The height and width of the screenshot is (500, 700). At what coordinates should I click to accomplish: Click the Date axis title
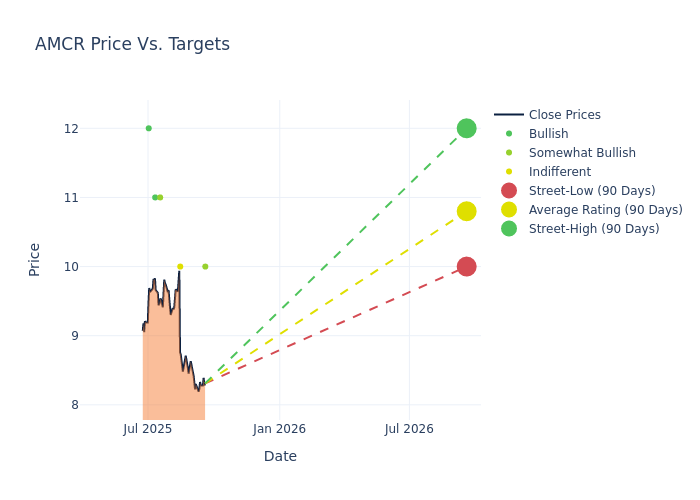tap(280, 456)
